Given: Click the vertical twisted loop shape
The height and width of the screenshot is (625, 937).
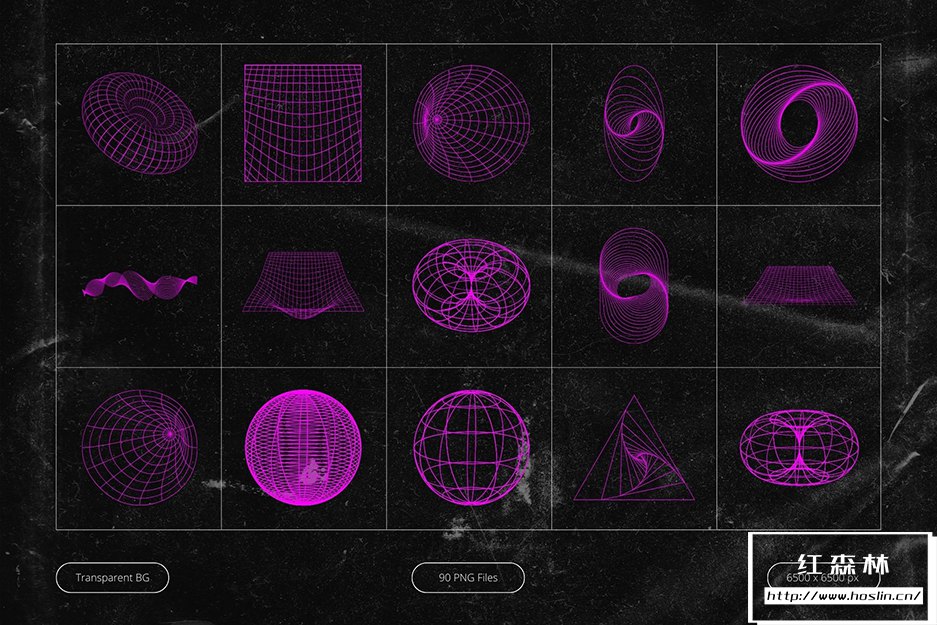Looking at the screenshot, I should (633, 285).
